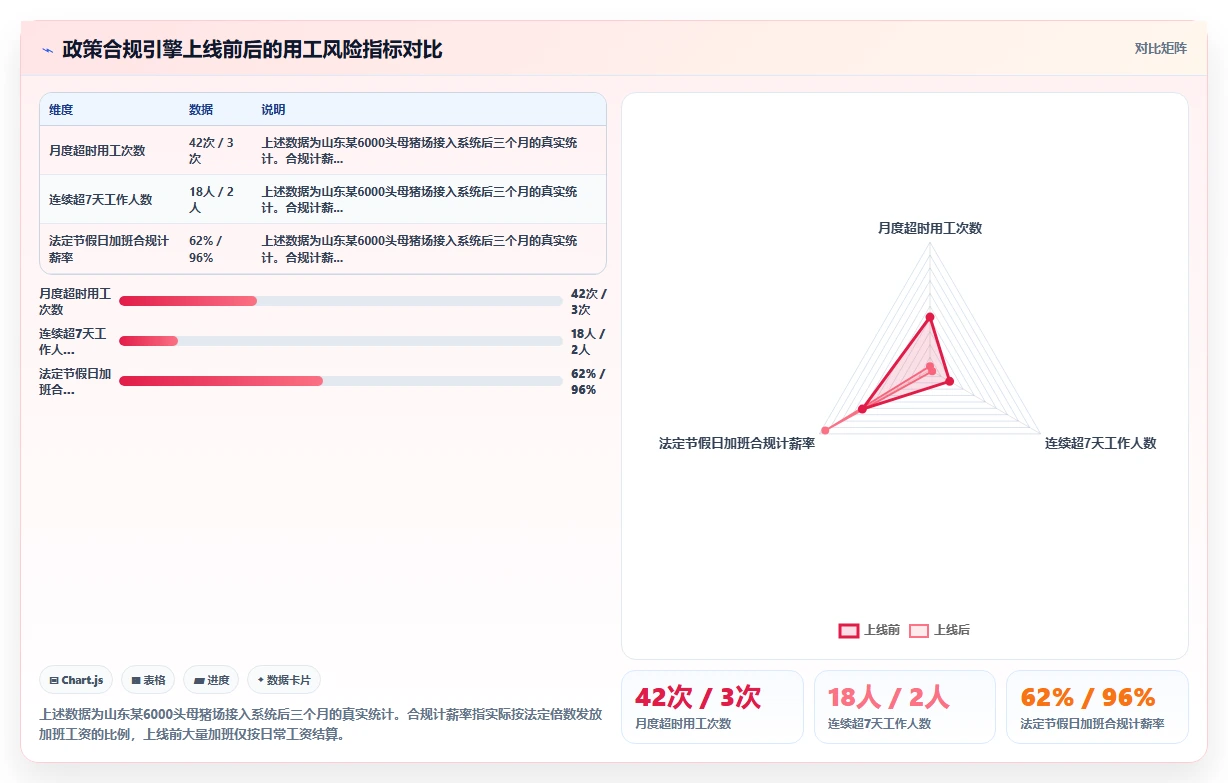The width and height of the screenshot is (1228, 783).
Task: Select the 表格 tag chip
Action: click(x=148, y=680)
